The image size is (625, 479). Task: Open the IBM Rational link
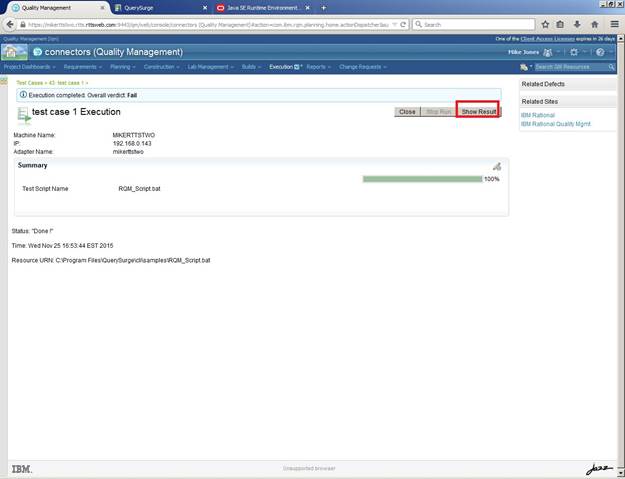(x=538, y=115)
